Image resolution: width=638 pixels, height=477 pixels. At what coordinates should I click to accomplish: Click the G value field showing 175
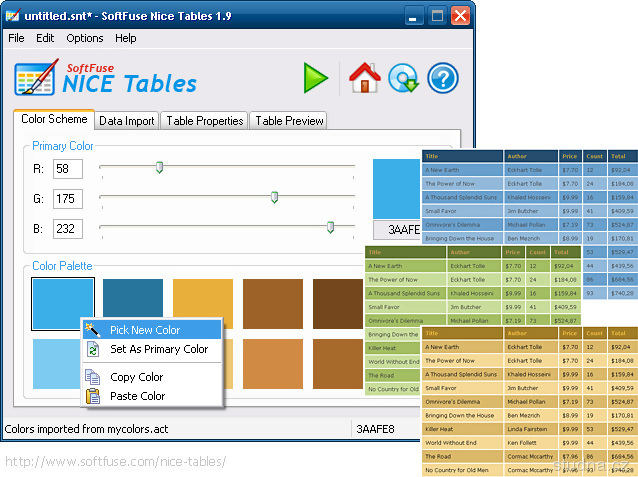pos(68,199)
